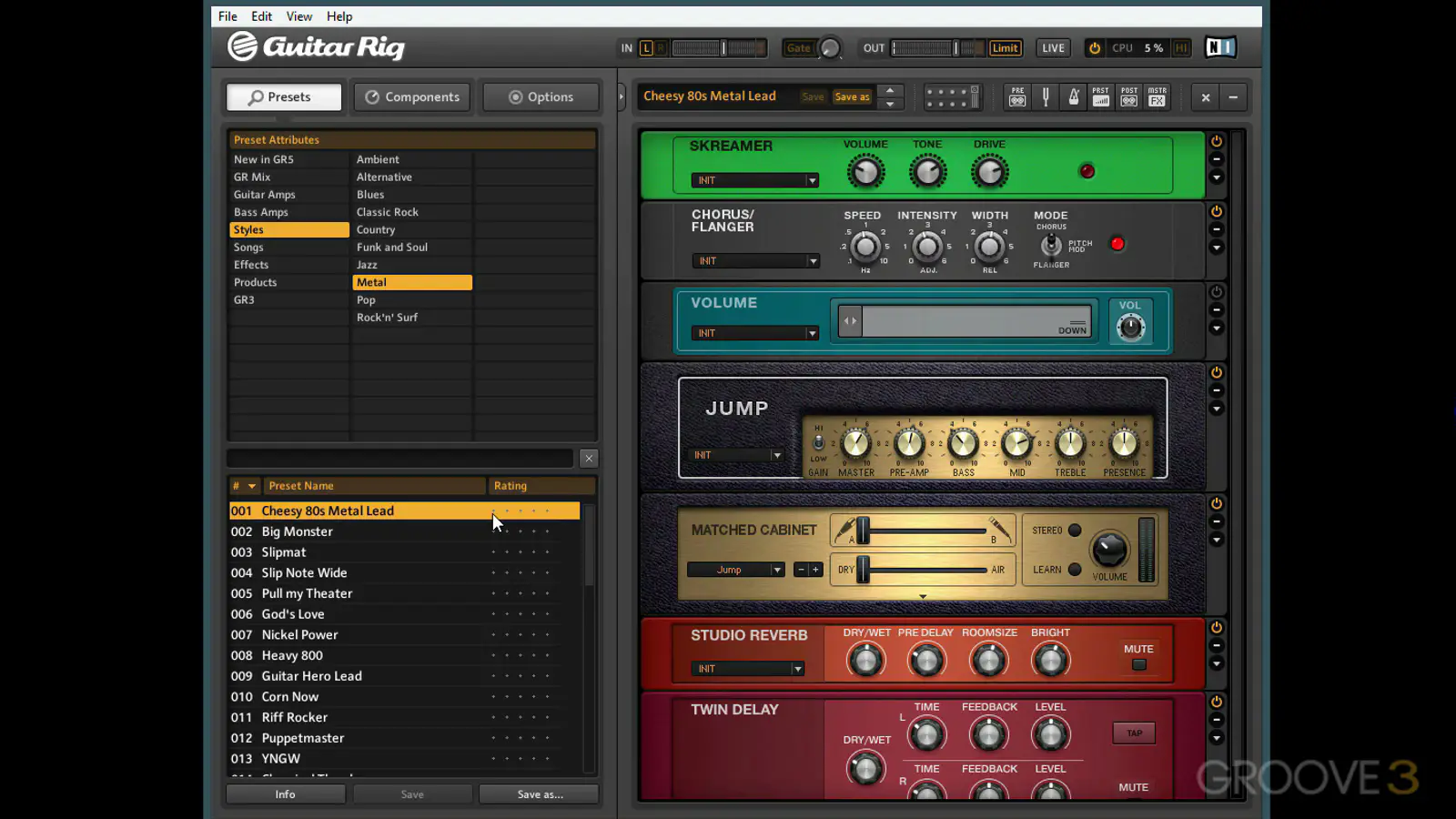This screenshot has height=819, width=1456.
Task: Open the Tuner tool
Action: tap(1046, 97)
